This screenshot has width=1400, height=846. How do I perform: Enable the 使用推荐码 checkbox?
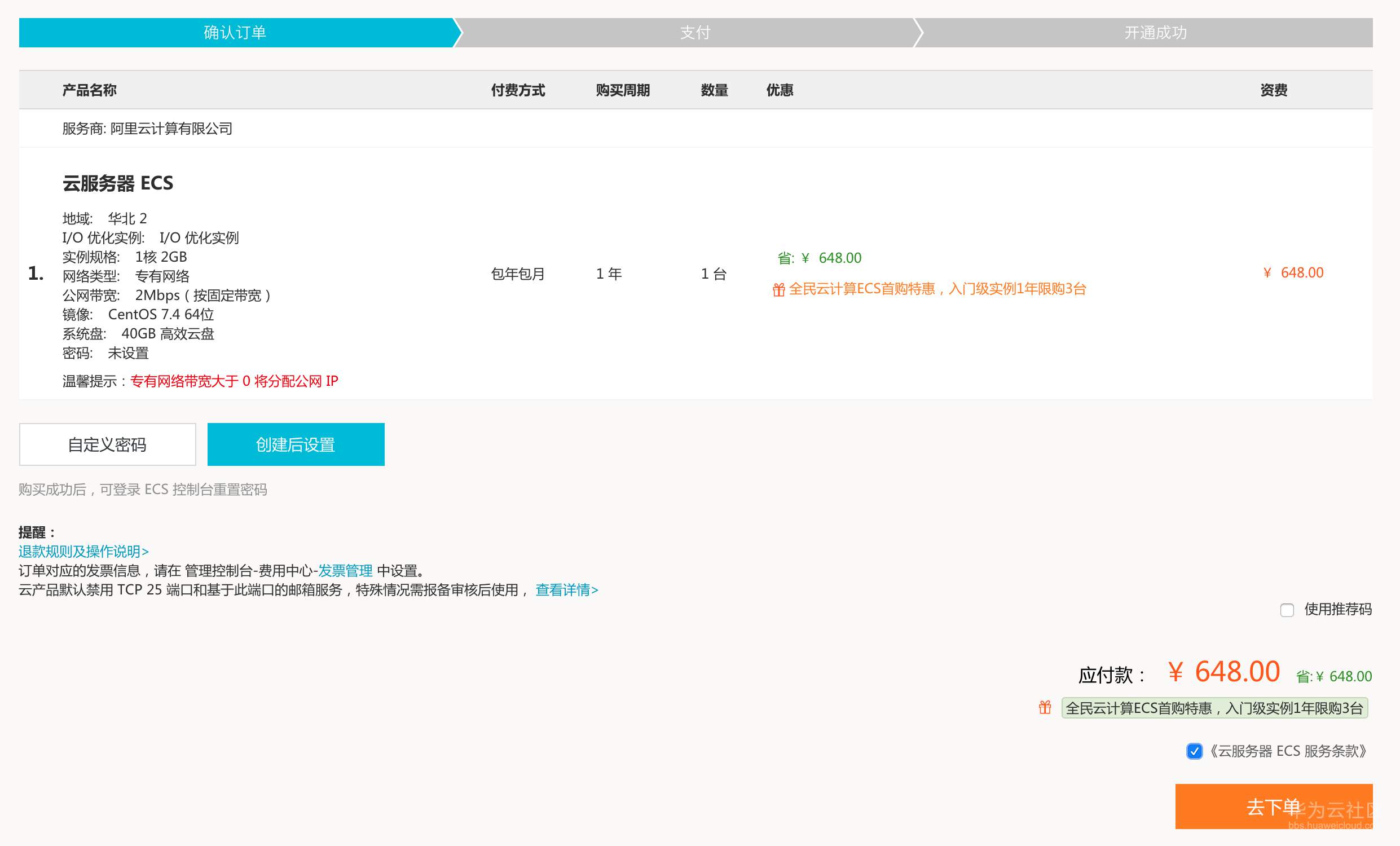(1287, 610)
